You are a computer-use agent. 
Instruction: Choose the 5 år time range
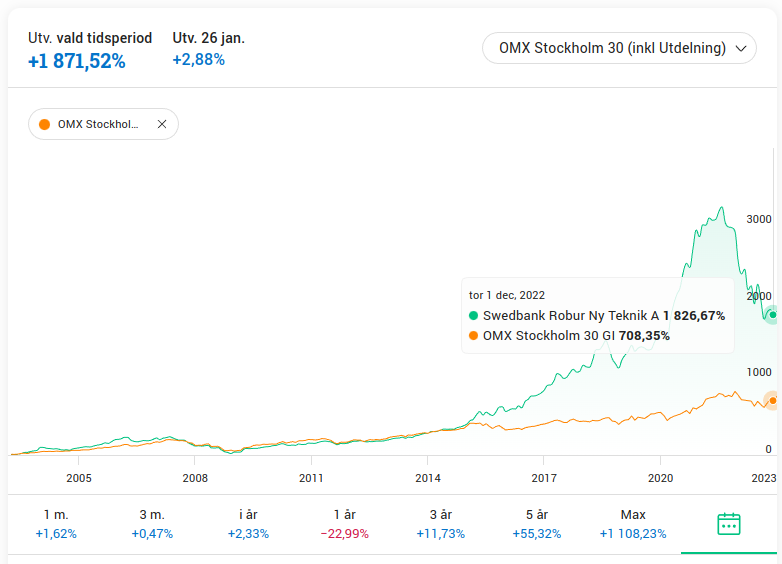point(537,524)
